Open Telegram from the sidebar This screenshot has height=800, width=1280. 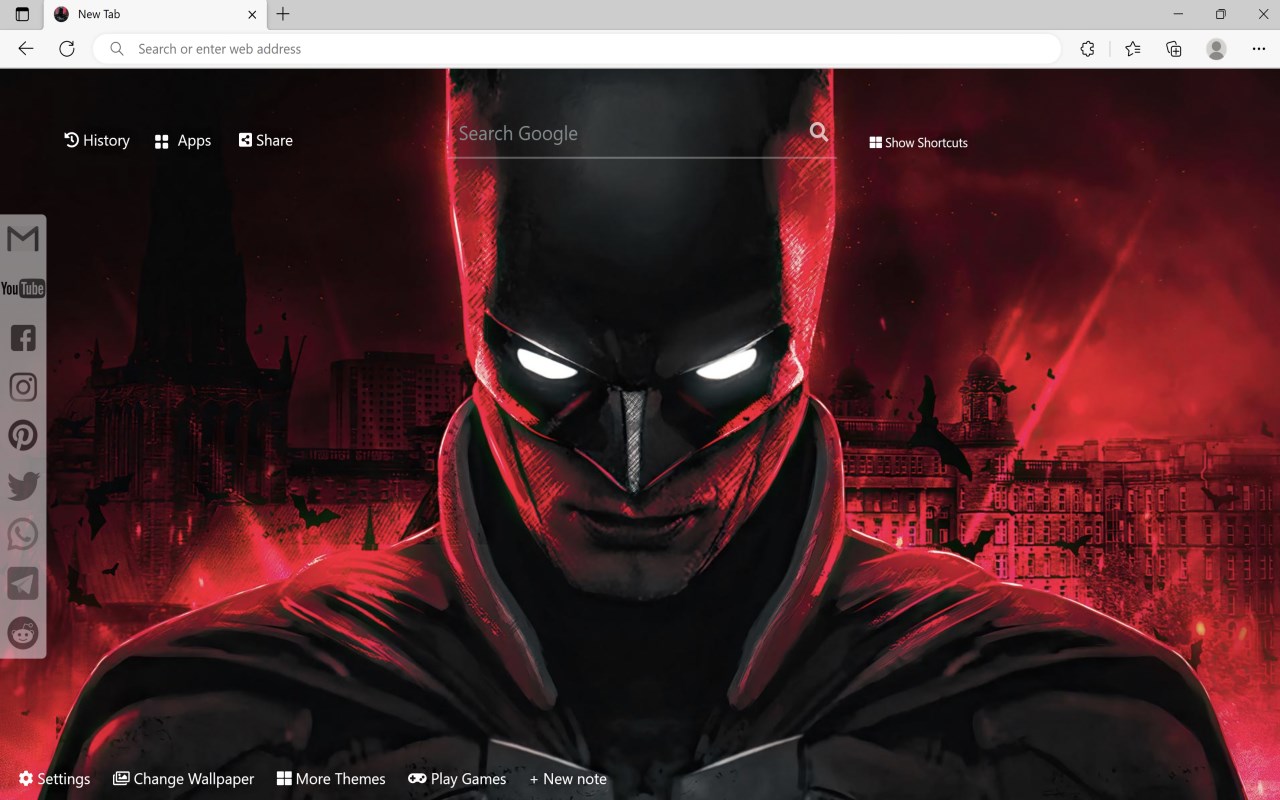click(23, 583)
